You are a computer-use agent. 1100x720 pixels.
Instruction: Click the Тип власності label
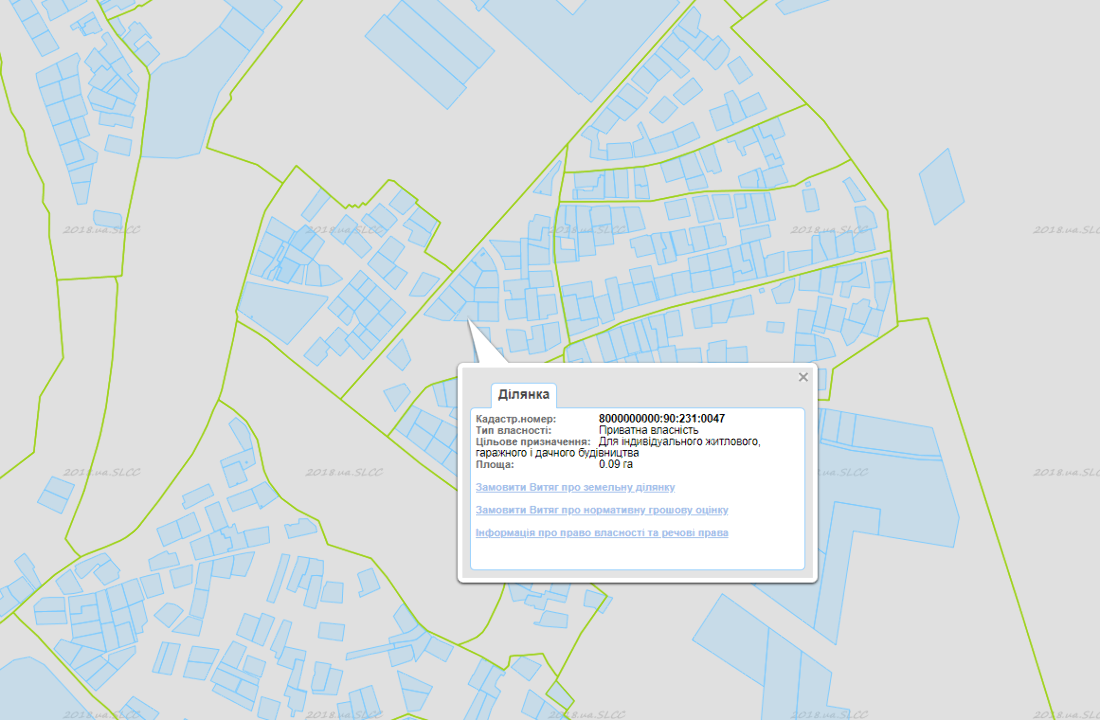pos(514,430)
